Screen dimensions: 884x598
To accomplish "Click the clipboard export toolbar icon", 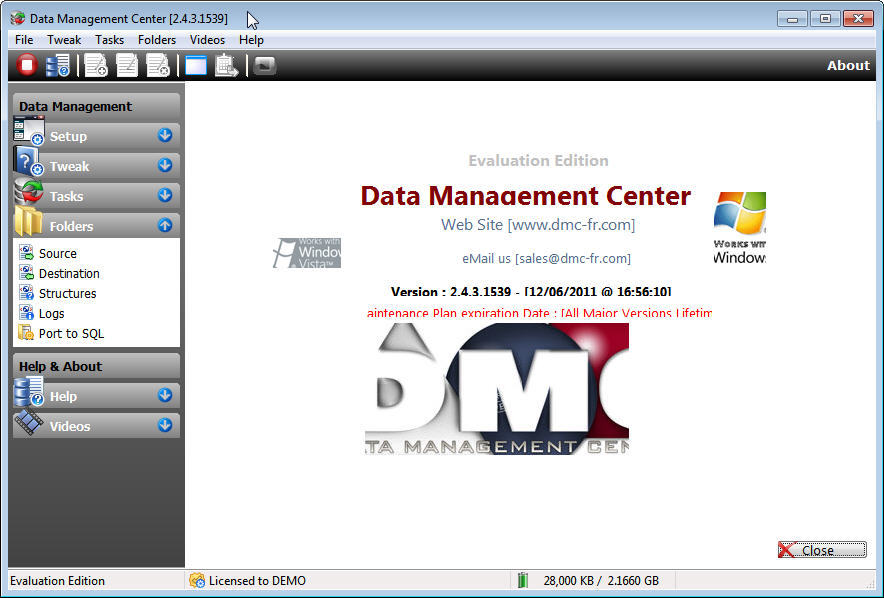I will click(x=227, y=65).
